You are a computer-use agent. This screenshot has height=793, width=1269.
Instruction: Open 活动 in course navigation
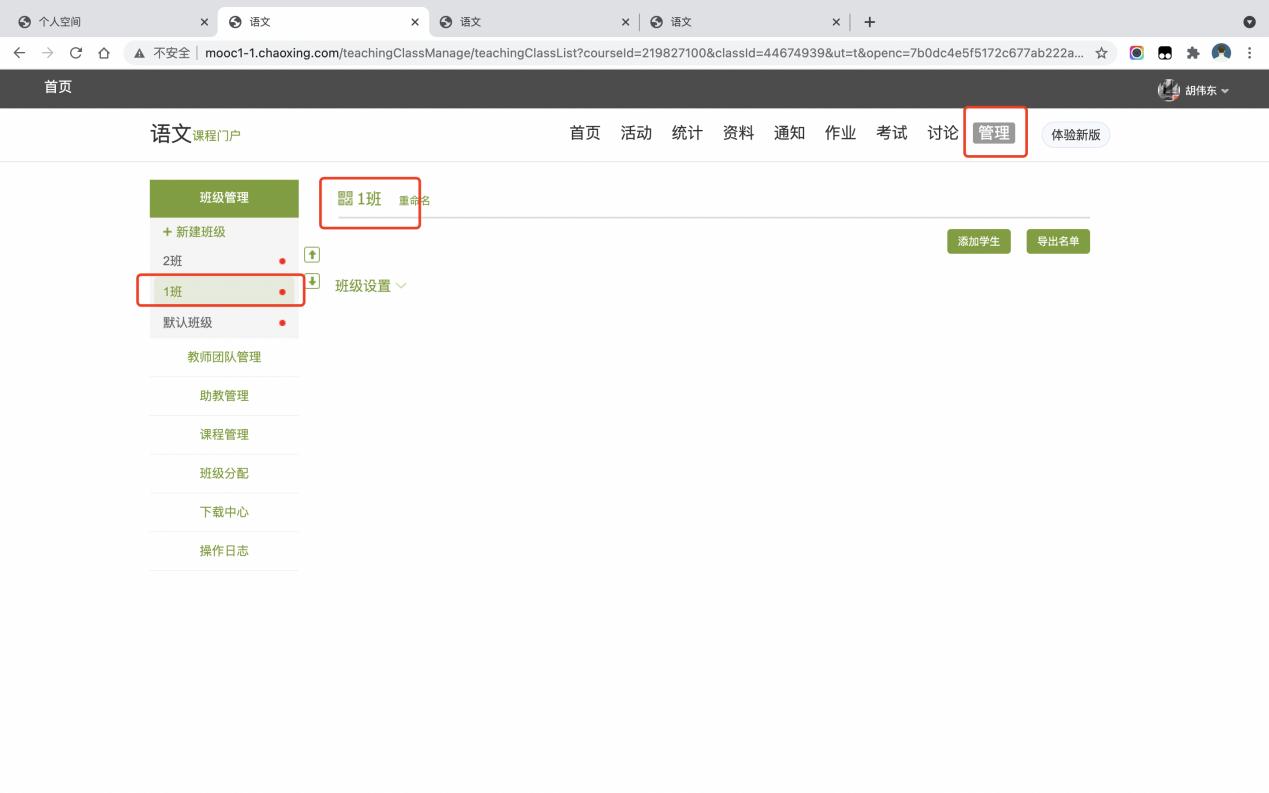pos(636,133)
